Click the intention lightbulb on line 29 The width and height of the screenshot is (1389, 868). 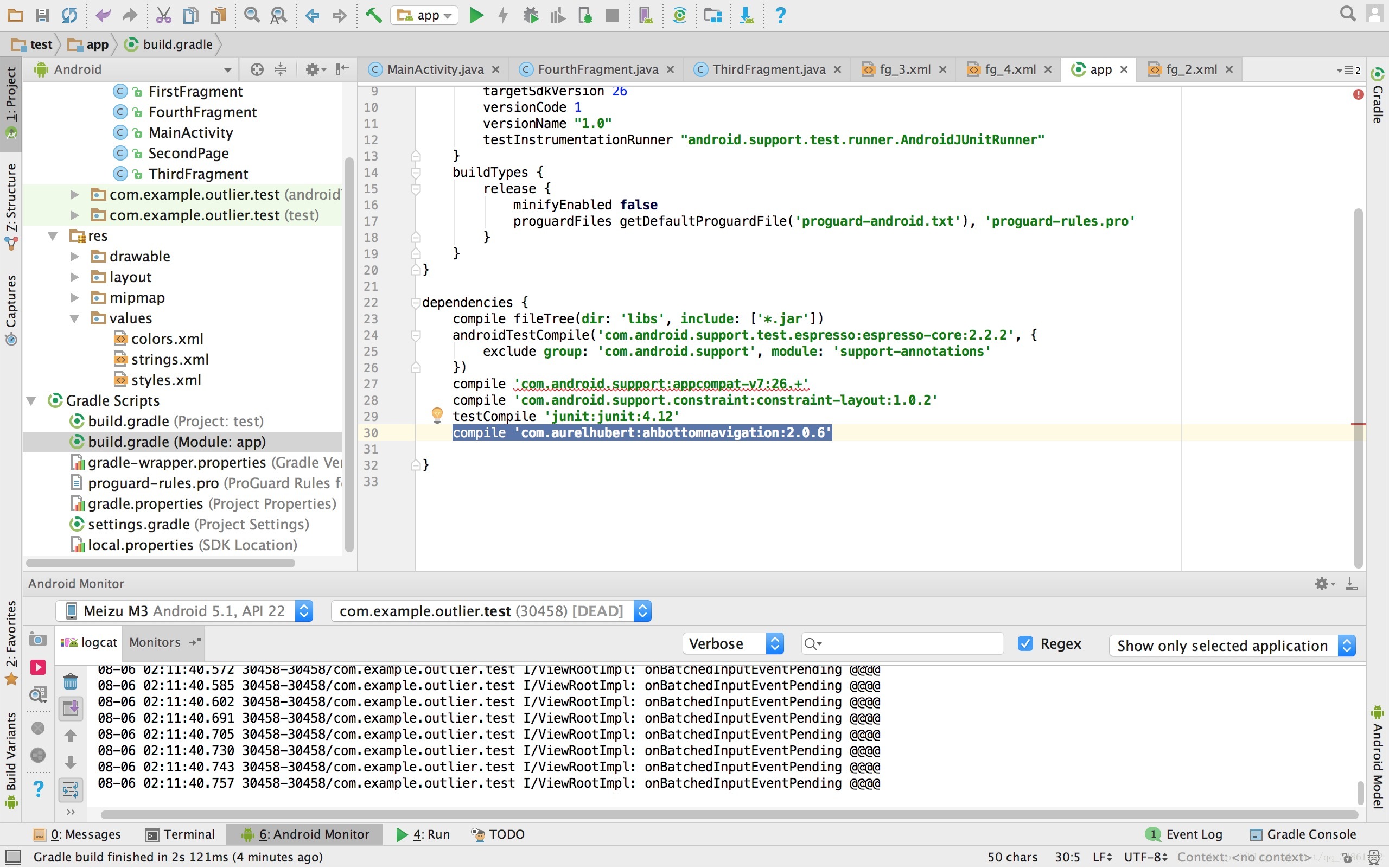coord(437,414)
